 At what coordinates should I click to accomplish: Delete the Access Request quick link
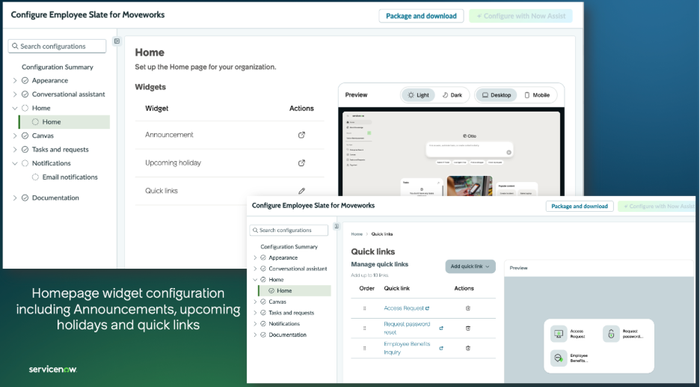pos(468,308)
